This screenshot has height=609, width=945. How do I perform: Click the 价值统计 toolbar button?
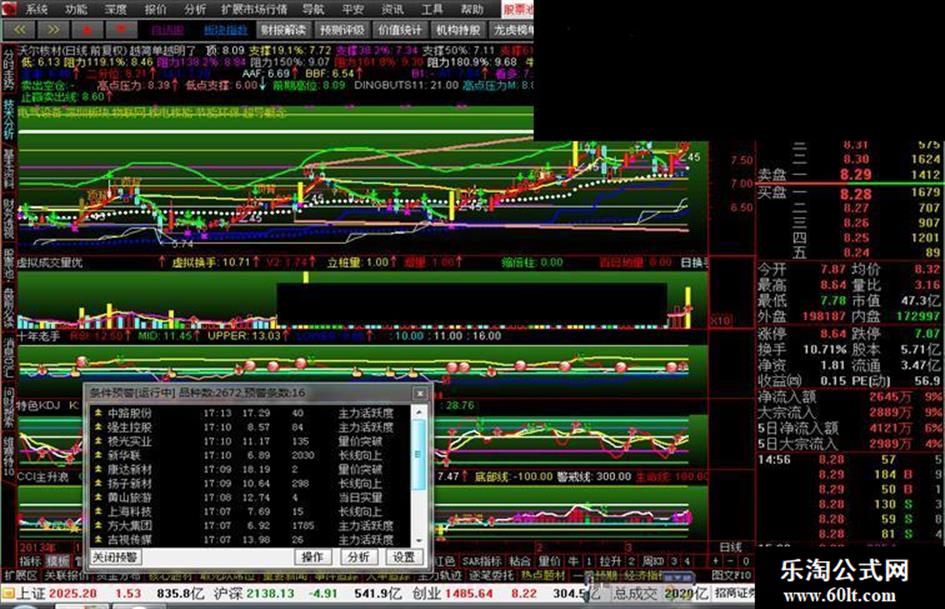[400, 30]
